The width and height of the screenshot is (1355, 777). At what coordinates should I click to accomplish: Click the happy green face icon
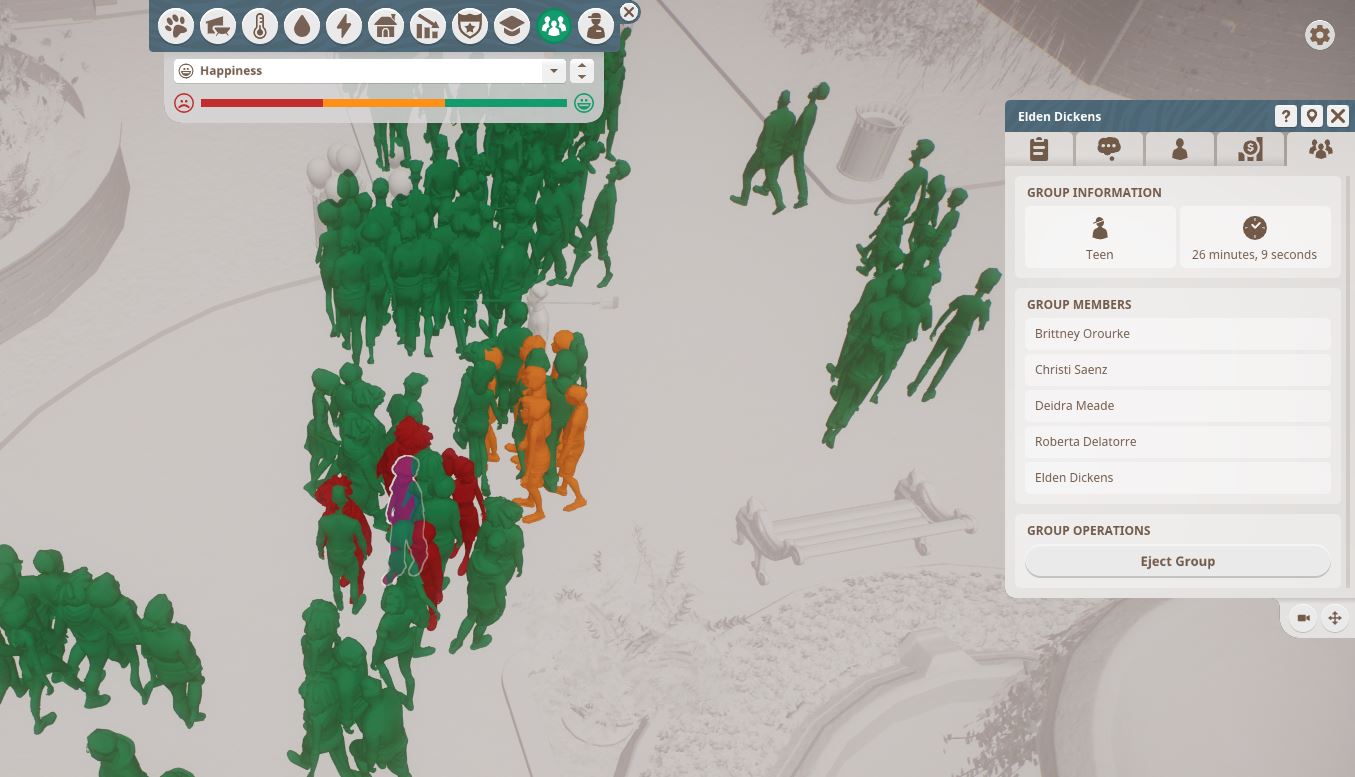click(584, 103)
